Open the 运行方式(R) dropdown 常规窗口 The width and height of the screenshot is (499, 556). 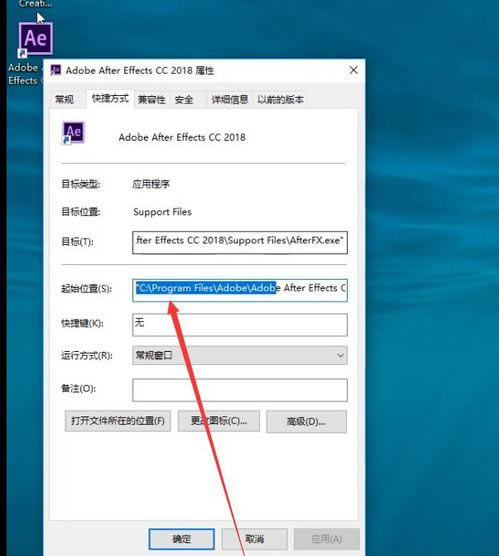[240, 355]
